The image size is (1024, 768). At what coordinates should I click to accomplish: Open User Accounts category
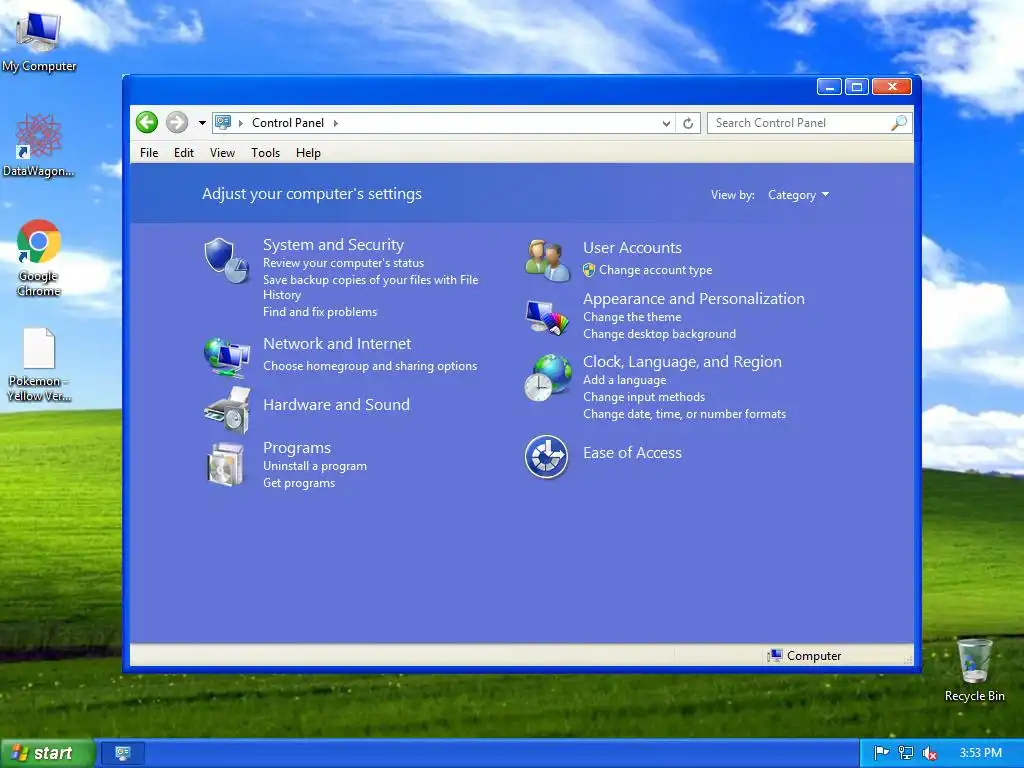coord(632,248)
